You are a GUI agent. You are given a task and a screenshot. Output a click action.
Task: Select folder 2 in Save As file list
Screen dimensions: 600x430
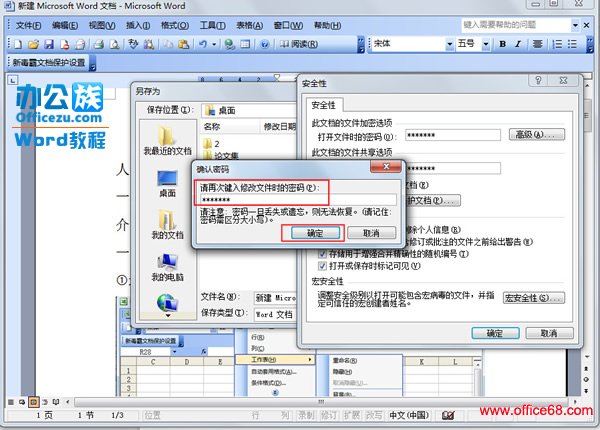pos(212,144)
